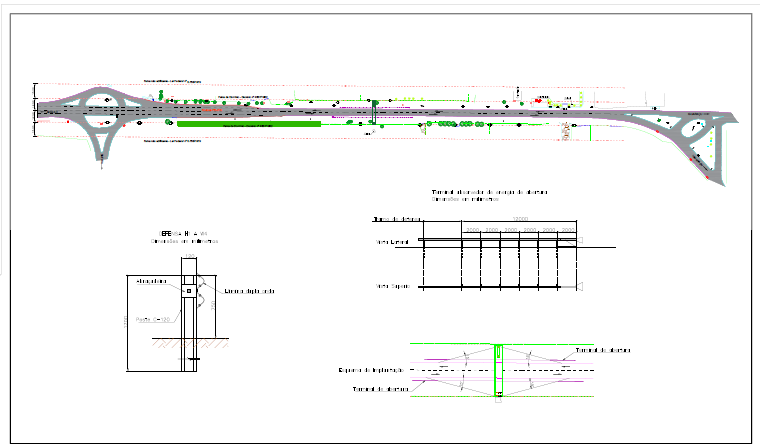Select the "Lâmina dupla onda" label
760x446 pixels.
pos(249,291)
